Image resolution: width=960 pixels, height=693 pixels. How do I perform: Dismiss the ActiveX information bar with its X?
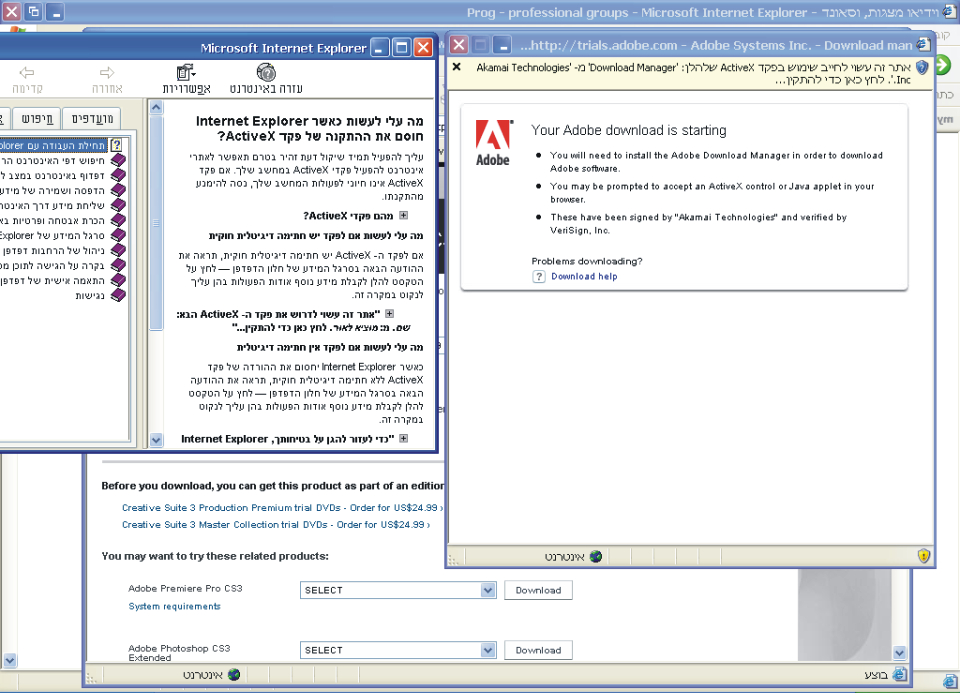tap(456, 67)
